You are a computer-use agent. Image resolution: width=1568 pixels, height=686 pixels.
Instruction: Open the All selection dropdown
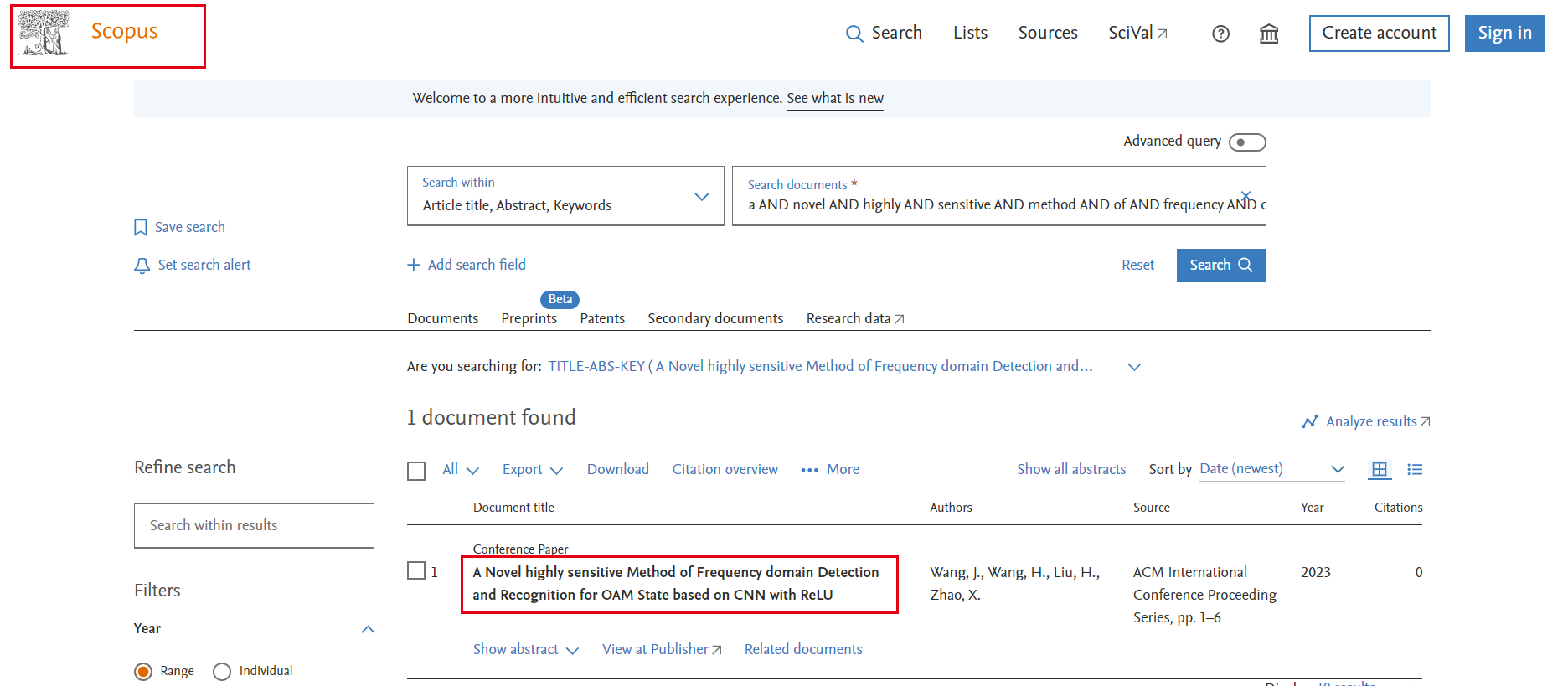[461, 470]
